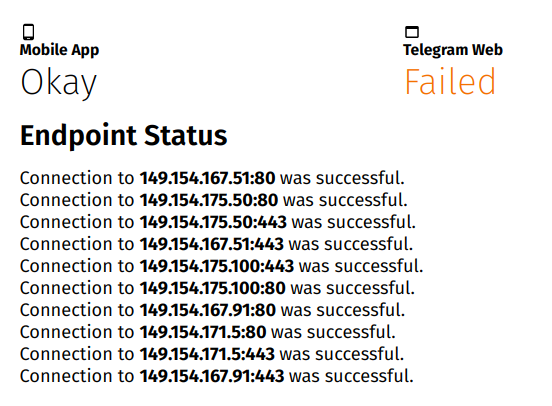Click the mobile phone icon

click(x=29, y=32)
